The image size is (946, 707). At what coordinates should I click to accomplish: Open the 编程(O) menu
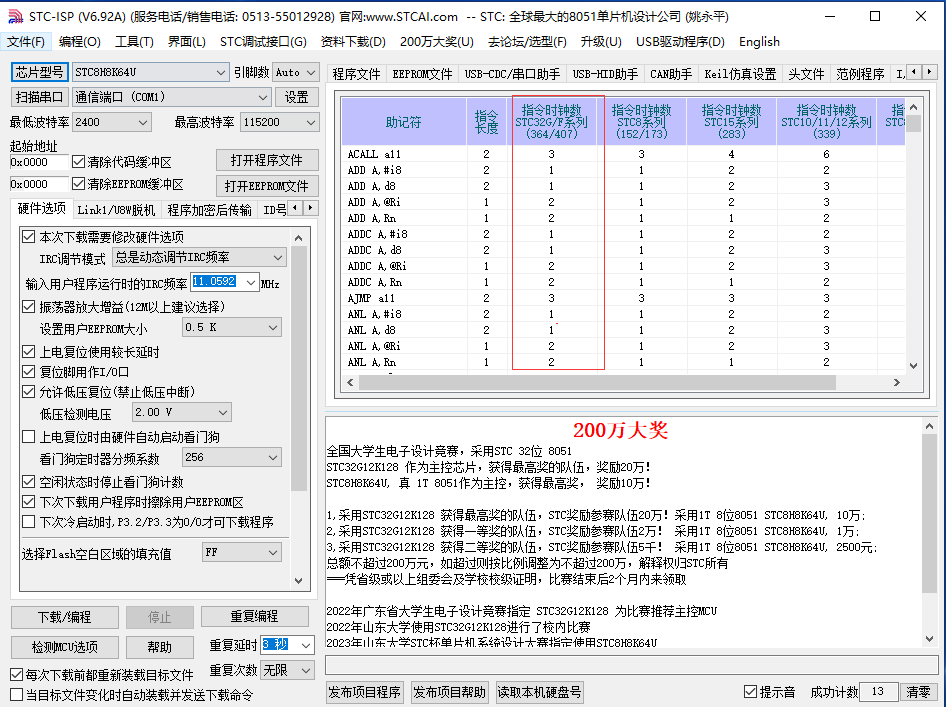[80, 42]
